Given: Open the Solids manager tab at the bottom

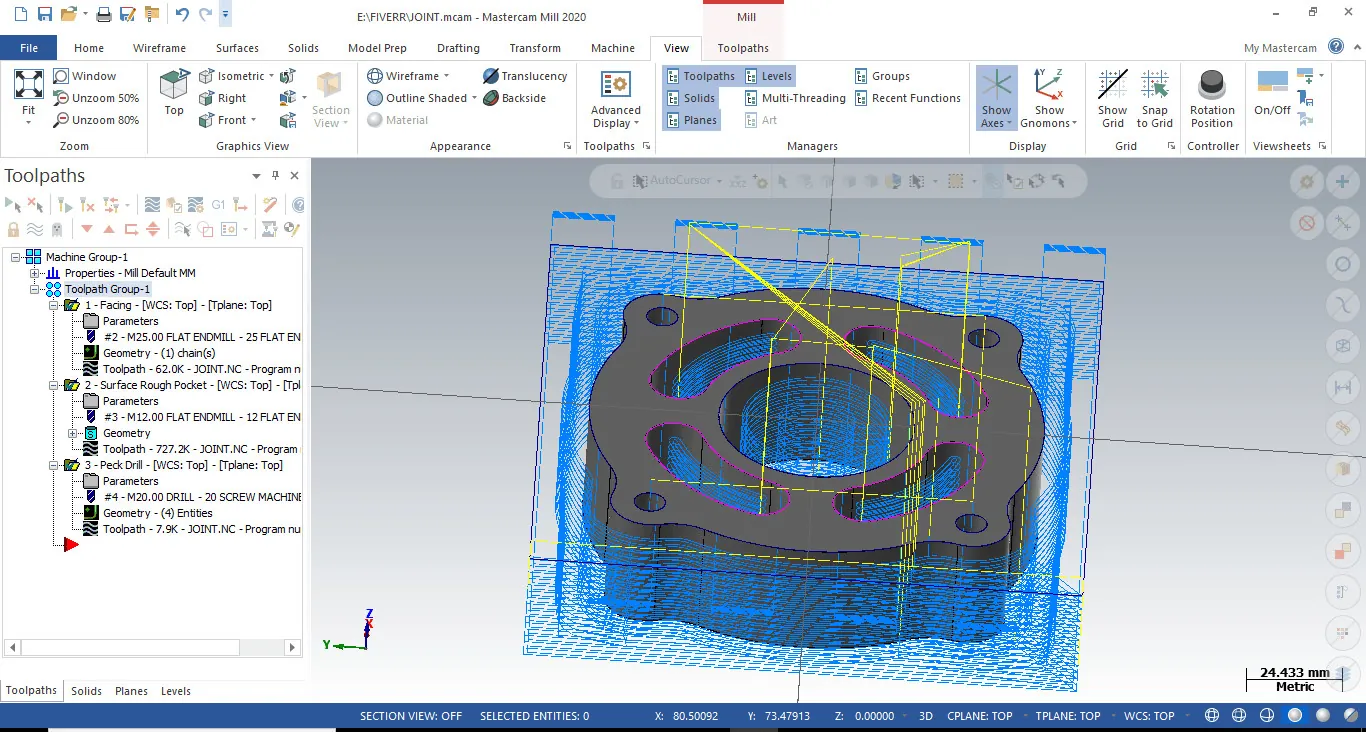Looking at the screenshot, I should 86,691.
